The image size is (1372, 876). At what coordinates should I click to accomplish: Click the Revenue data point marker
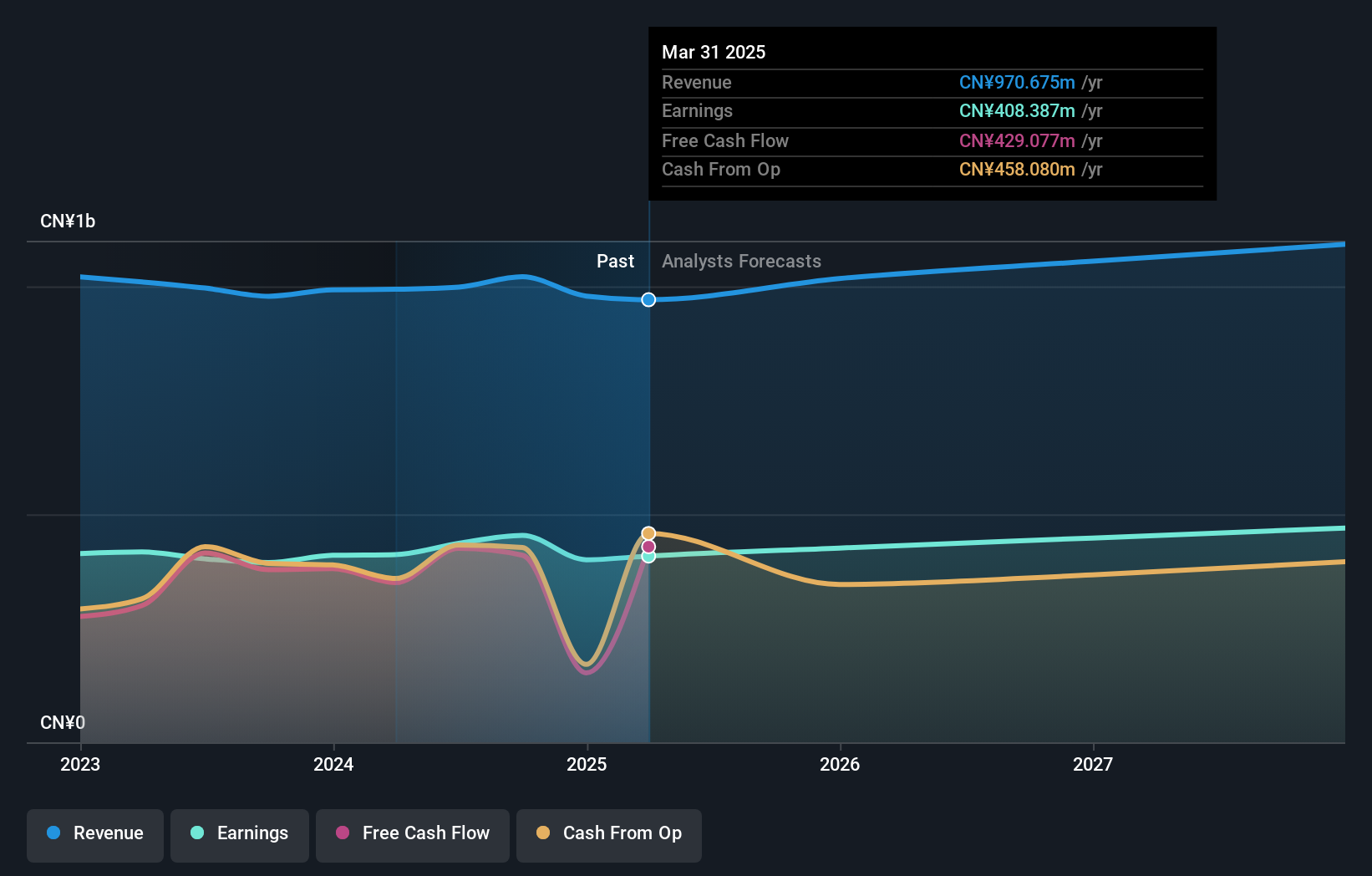pyautogui.click(x=648, y=299)
